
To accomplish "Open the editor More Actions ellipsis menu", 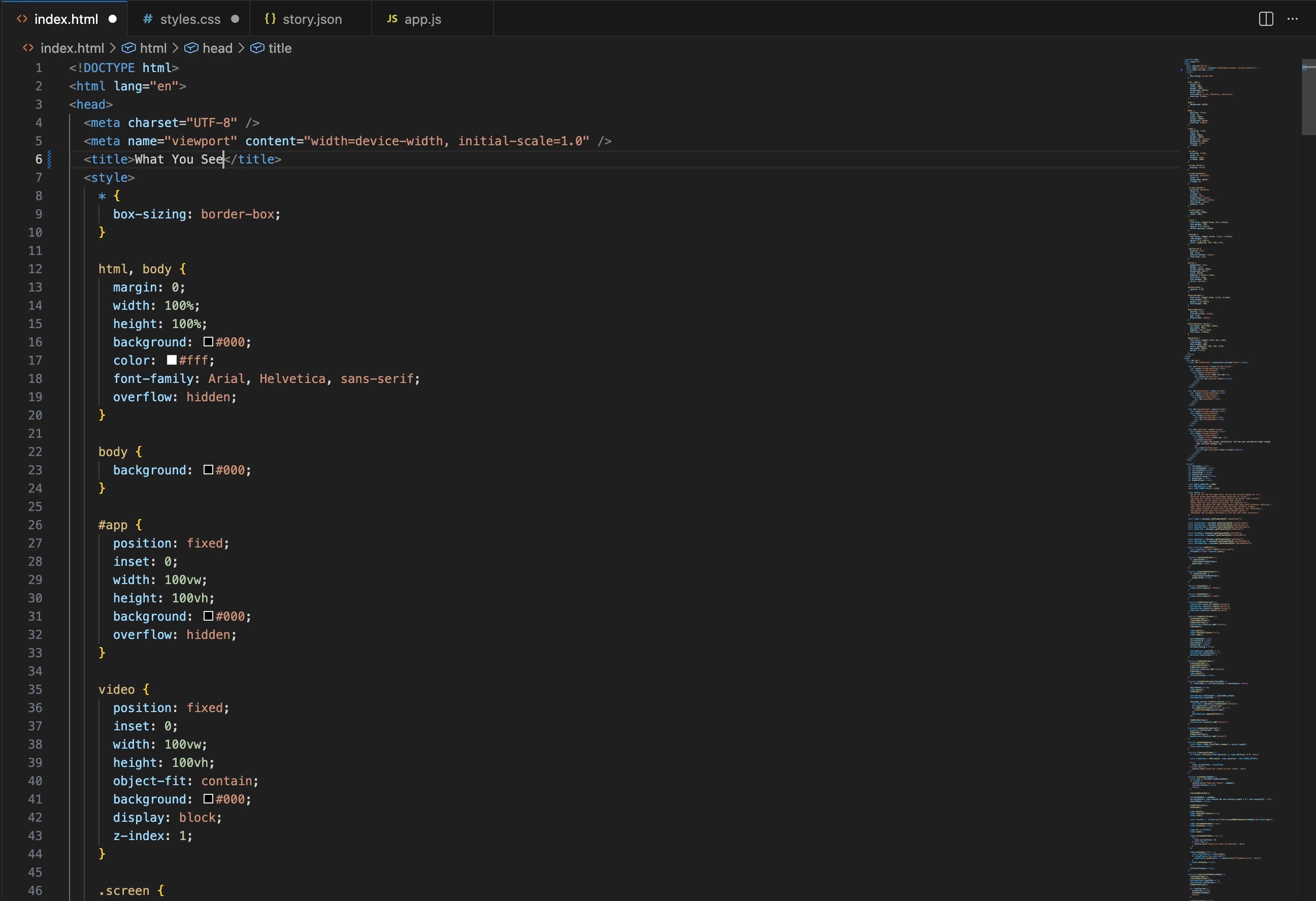I will [x=1293, y=19].
